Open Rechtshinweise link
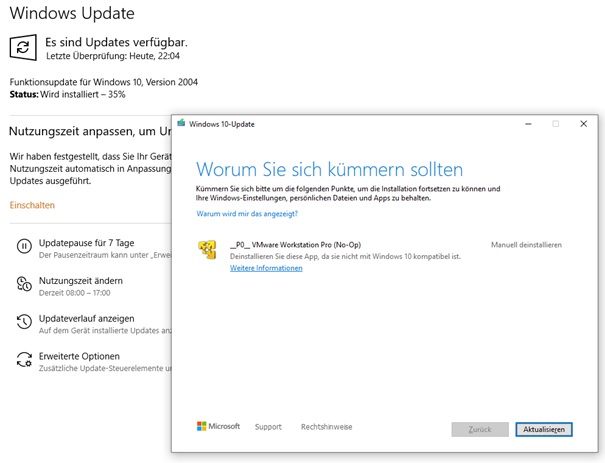605x463 pixels. tap(326, 427)
